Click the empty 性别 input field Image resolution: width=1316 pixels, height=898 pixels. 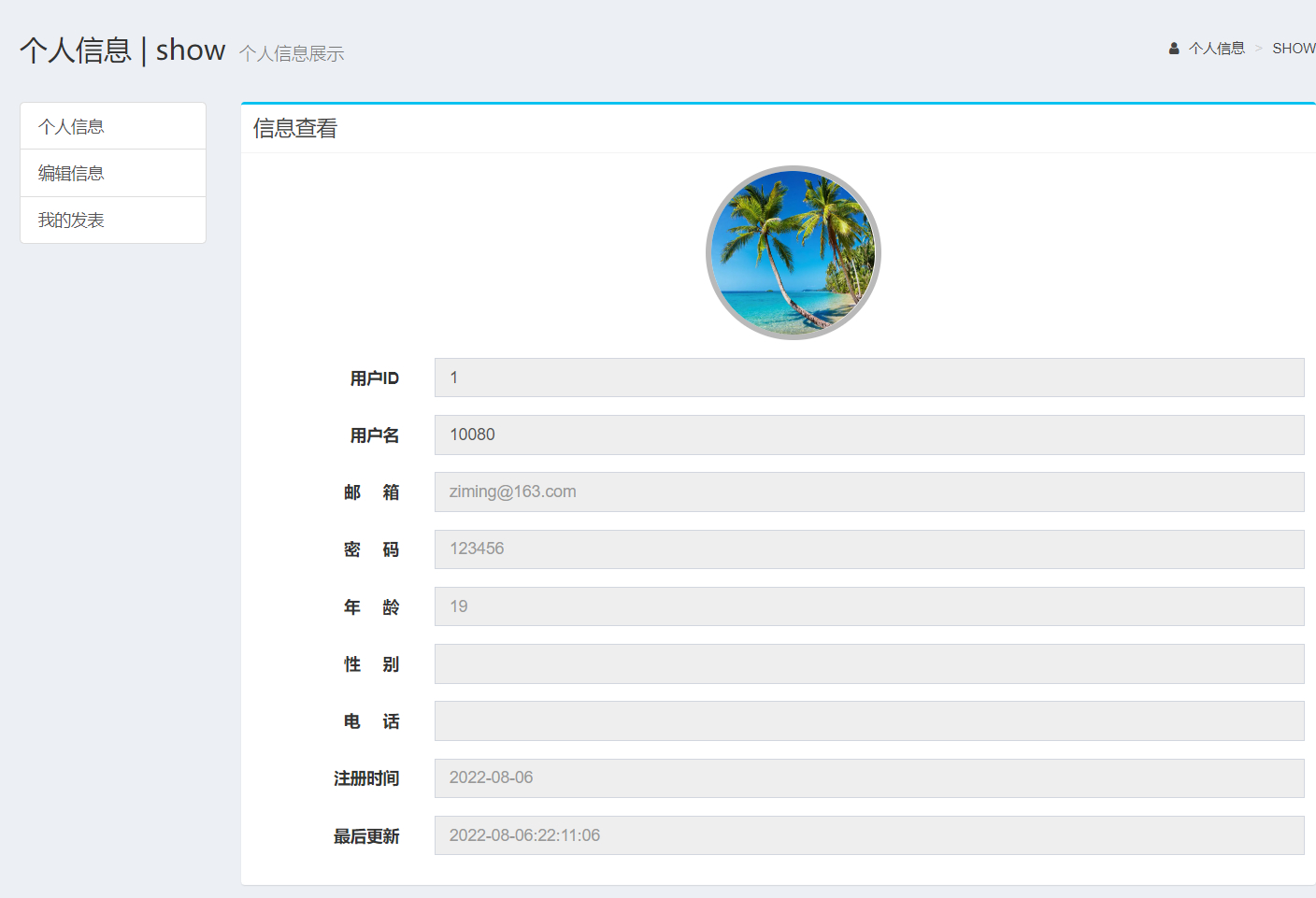(x=868, y=663)
